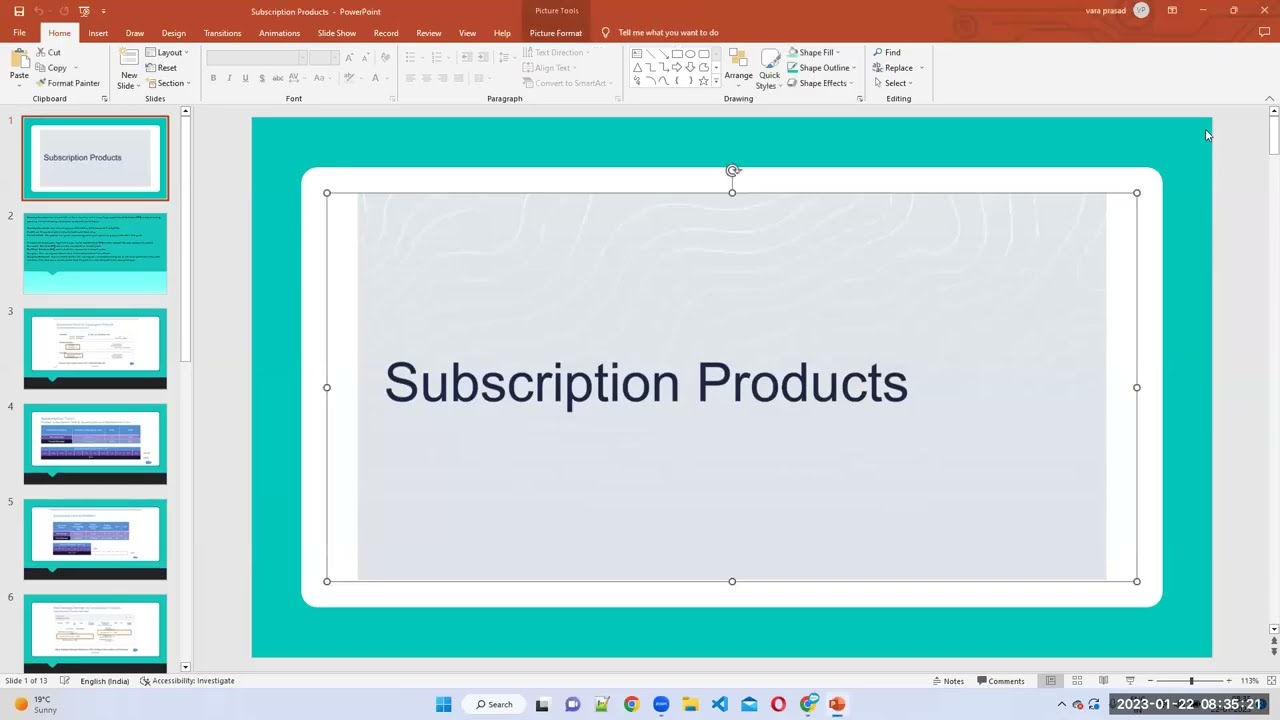Save the presentation using the floppy icon
Image resolution: width=1280 pixels, height=720 pixels.
(x=19, y=11)
